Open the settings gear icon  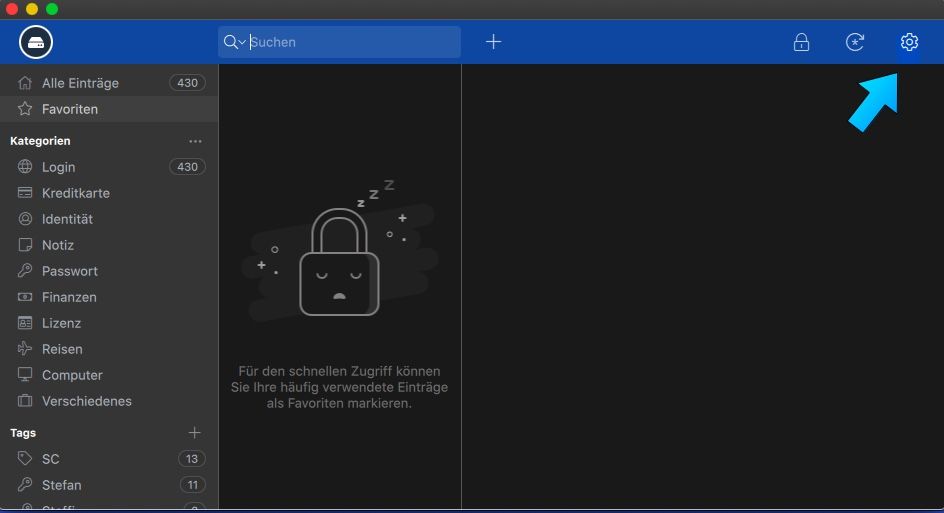pos(908,42)
